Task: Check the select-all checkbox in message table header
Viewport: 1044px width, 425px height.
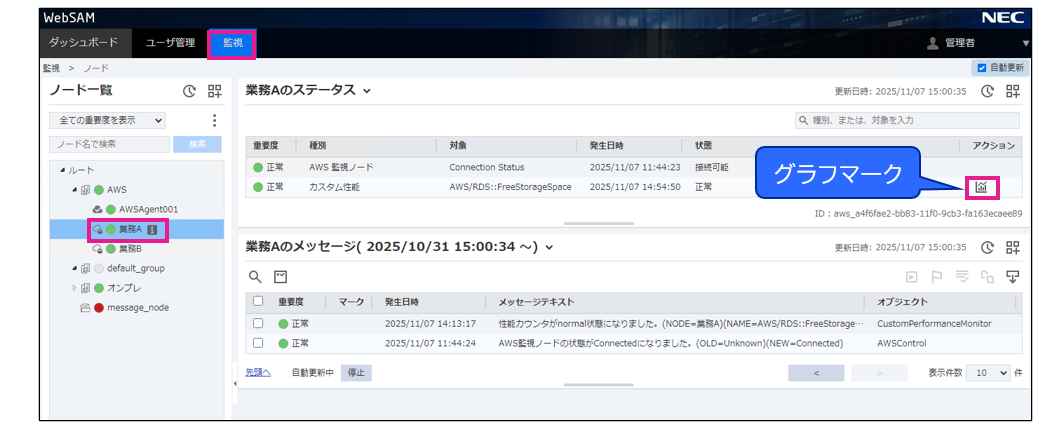Action: pyautogui.click(x=258, y=302)
